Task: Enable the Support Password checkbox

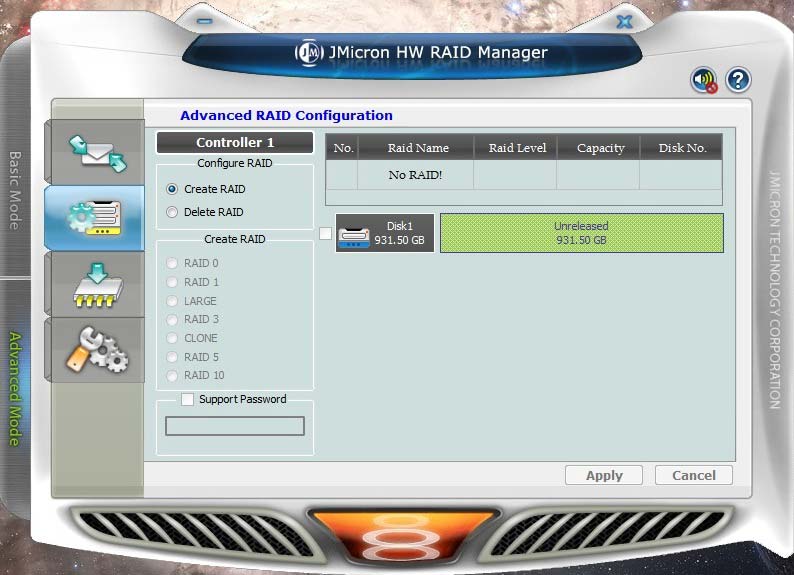Action: tap(188, 399)
